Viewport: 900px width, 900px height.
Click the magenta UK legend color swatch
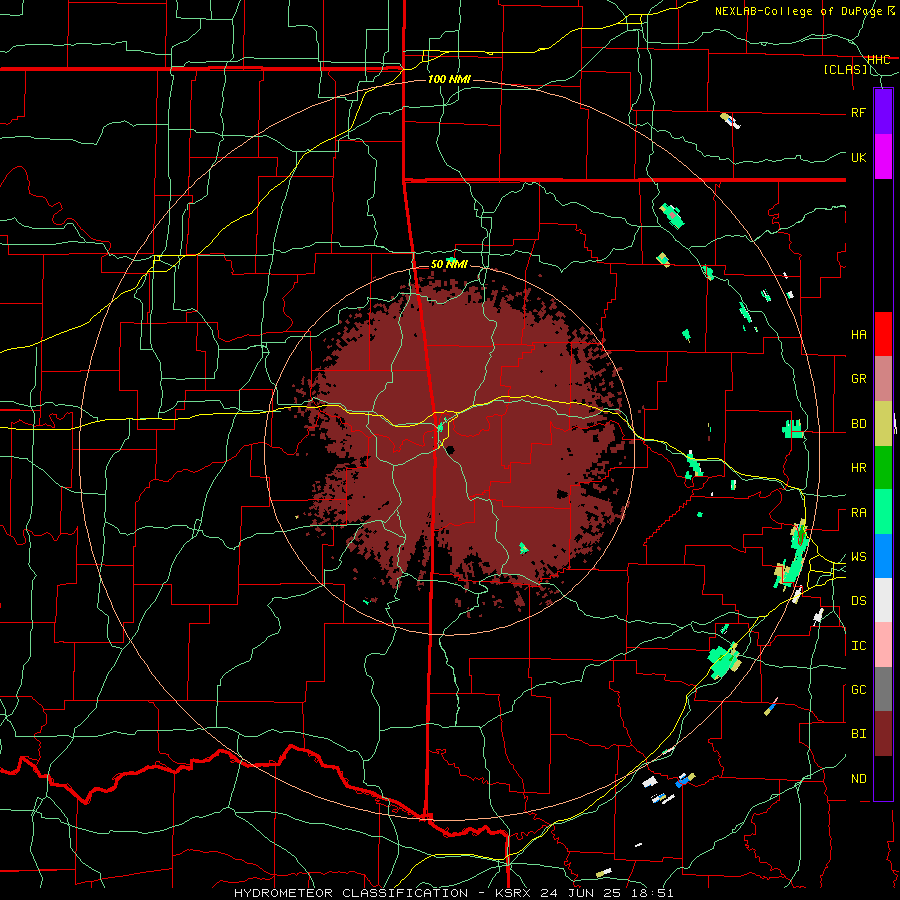pyautogui.click(x=883, y=157)
